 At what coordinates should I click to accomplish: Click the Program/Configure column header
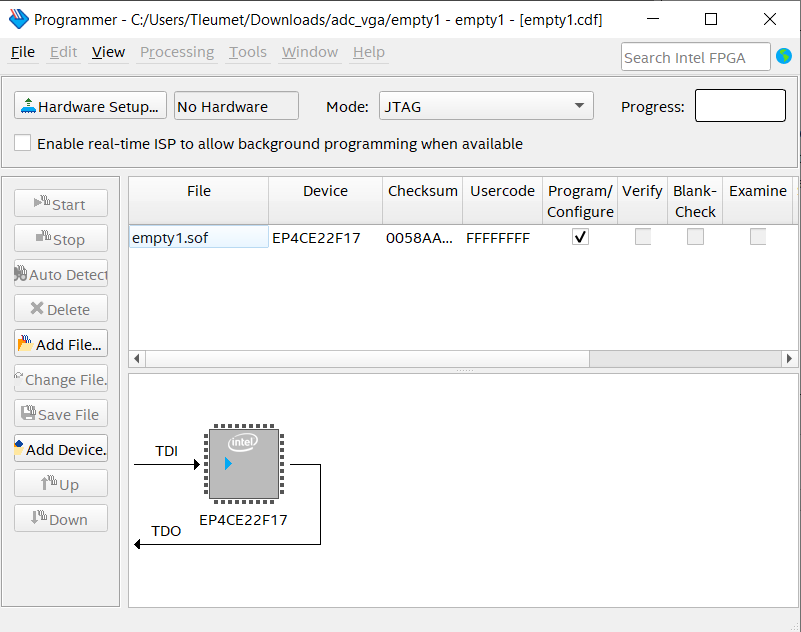click(580, 200)
